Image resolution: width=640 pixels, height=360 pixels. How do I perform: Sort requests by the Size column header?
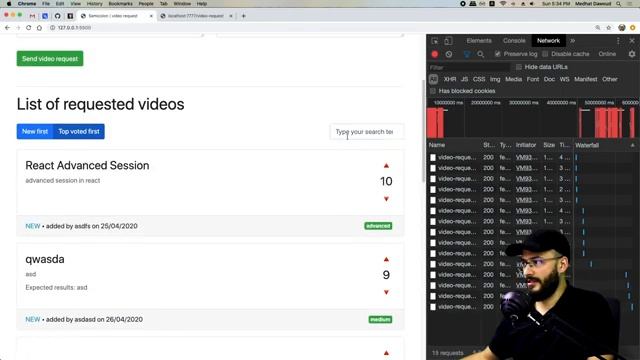(549, 145)
